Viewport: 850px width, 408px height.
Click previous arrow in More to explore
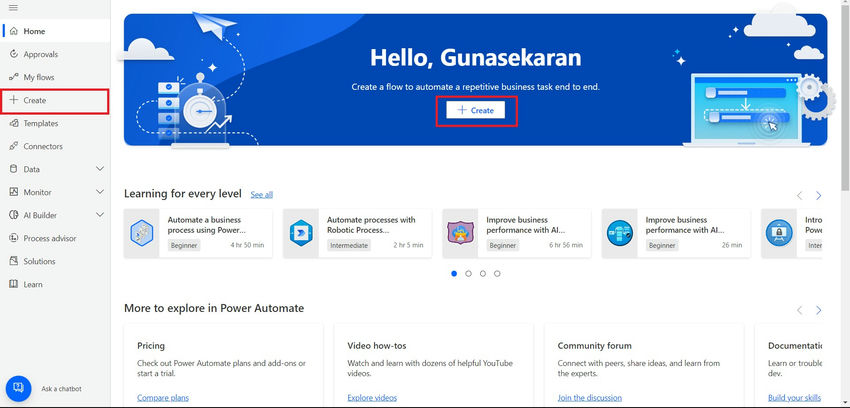click(800, 310)
